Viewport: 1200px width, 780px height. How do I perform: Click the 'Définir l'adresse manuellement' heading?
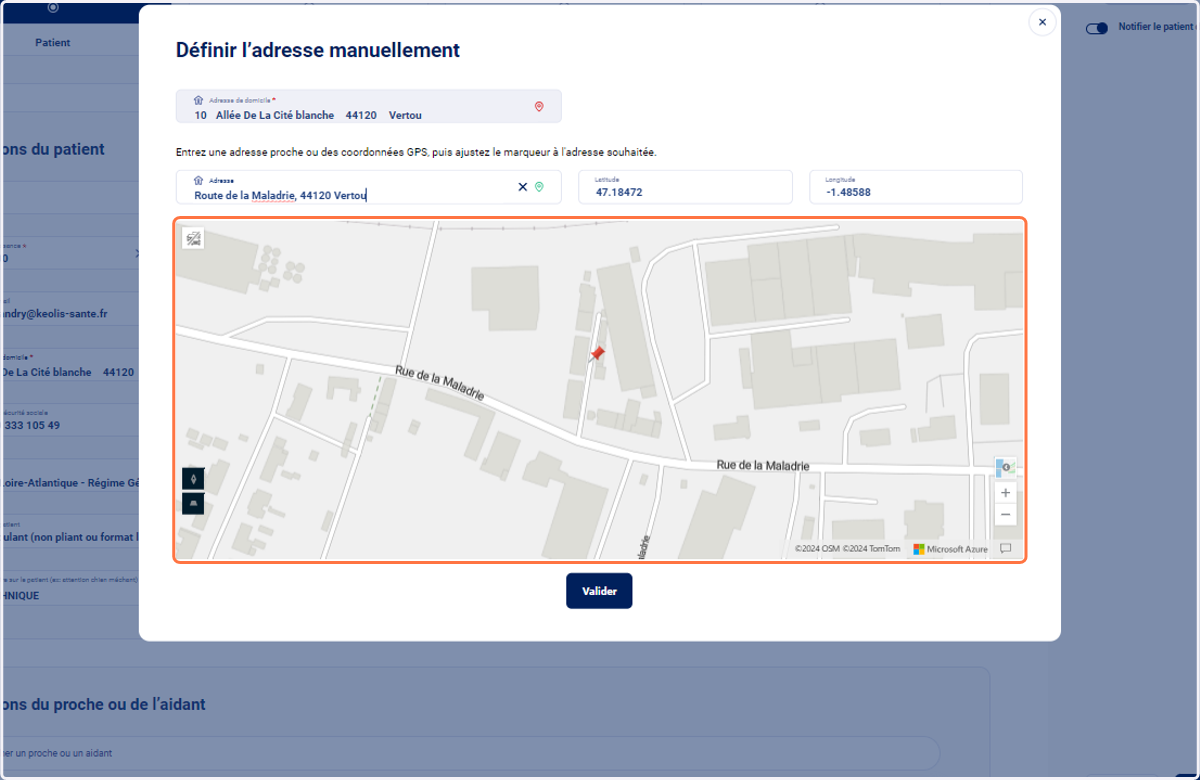tap(318, 50)
